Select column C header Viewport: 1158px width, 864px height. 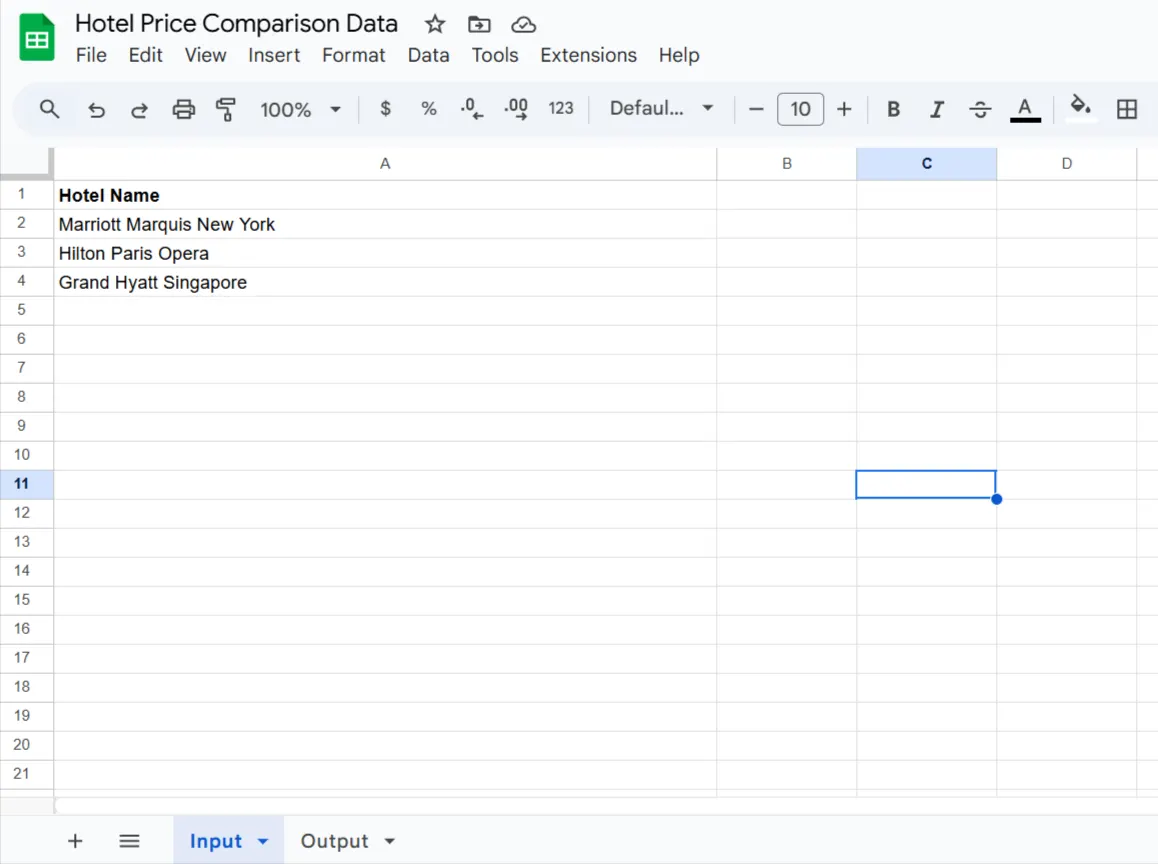point(926,164)
